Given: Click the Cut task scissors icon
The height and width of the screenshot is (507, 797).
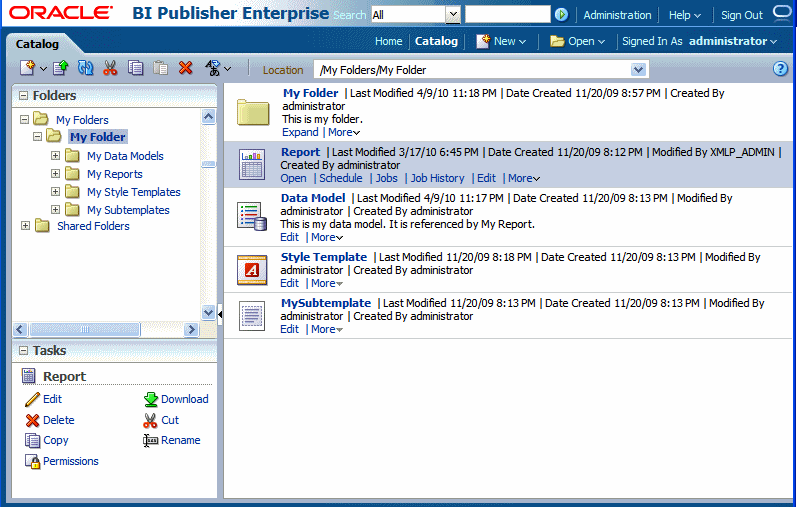Looking at the screenshot, I should (x=150, y=420).
